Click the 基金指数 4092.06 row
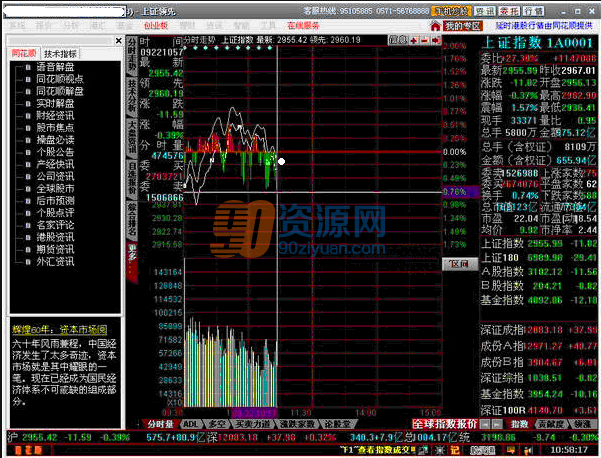601x458 pixels. pos(539,300)
